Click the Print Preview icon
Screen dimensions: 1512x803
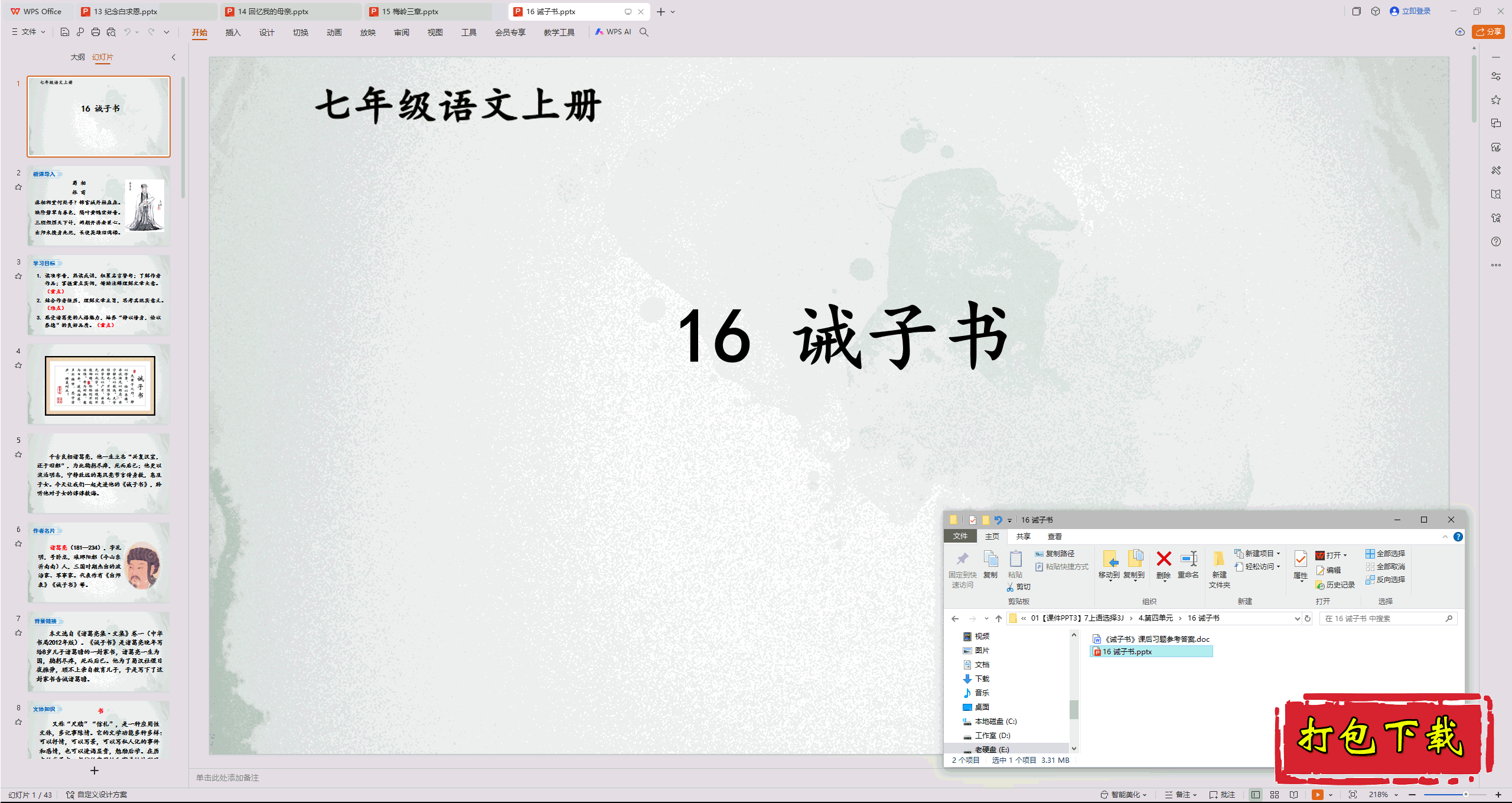point(111,32)
